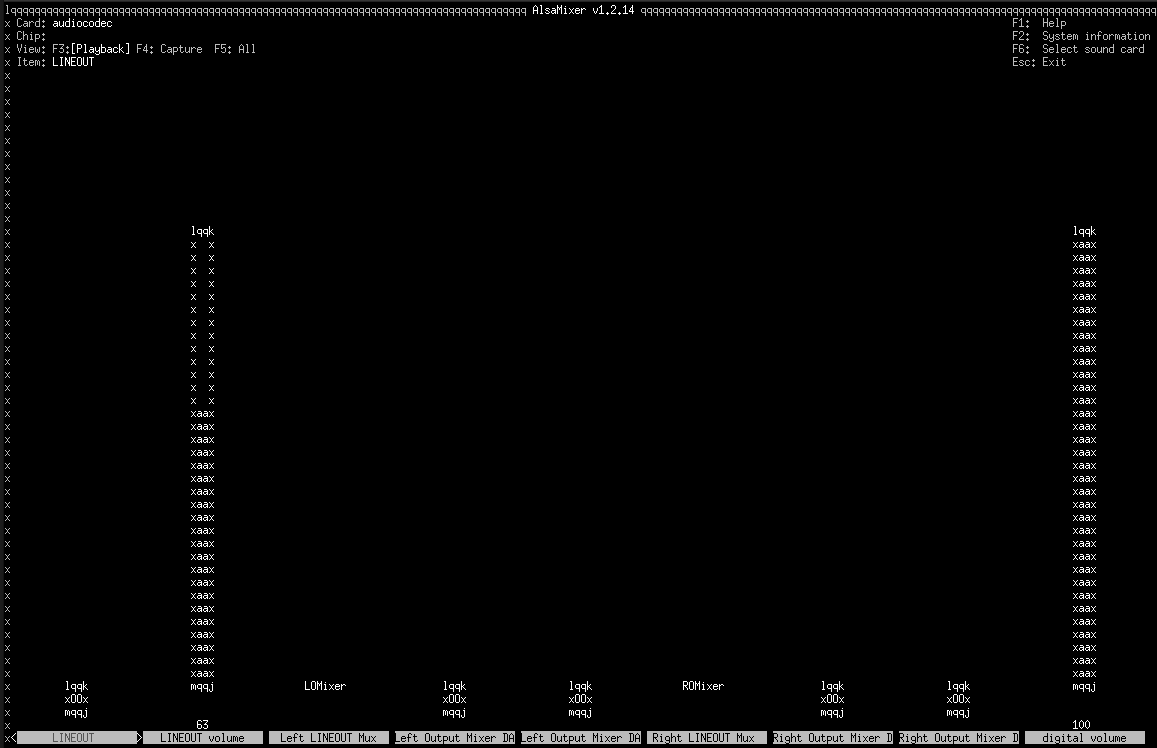Toggle the last Right Output Mixer switch

pos(958,700)
